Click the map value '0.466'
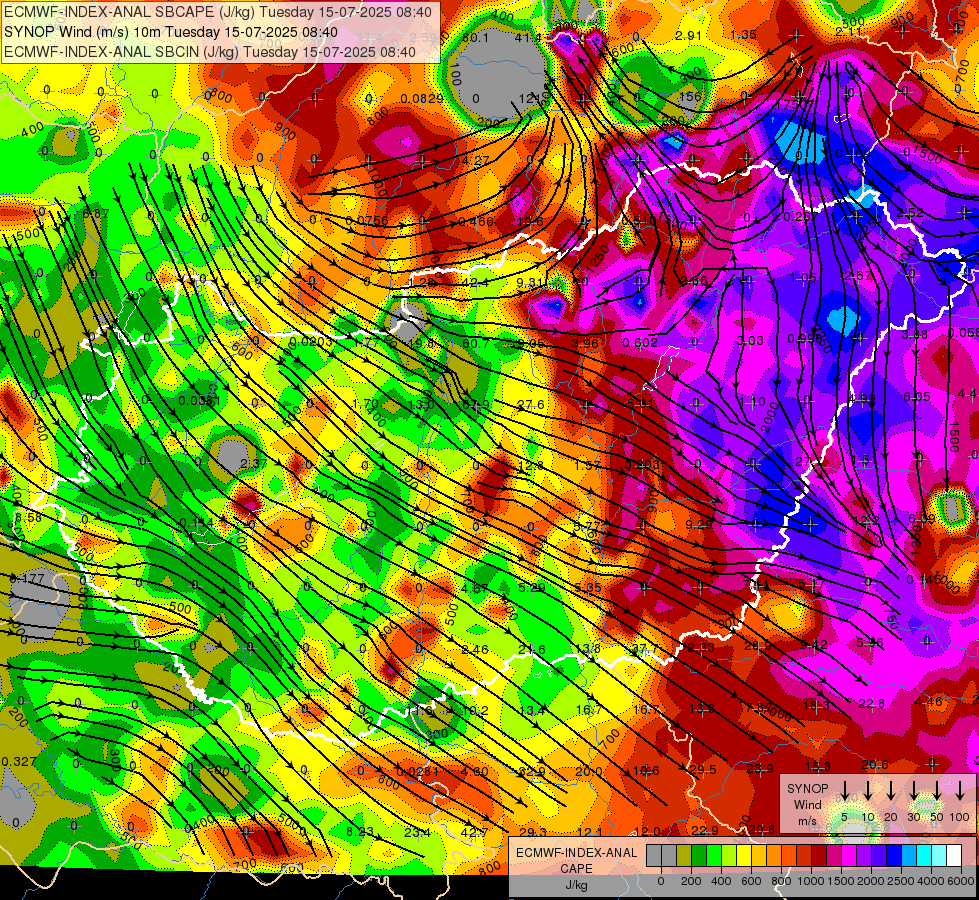Viewport: 979px width, 900px height. 476,222
